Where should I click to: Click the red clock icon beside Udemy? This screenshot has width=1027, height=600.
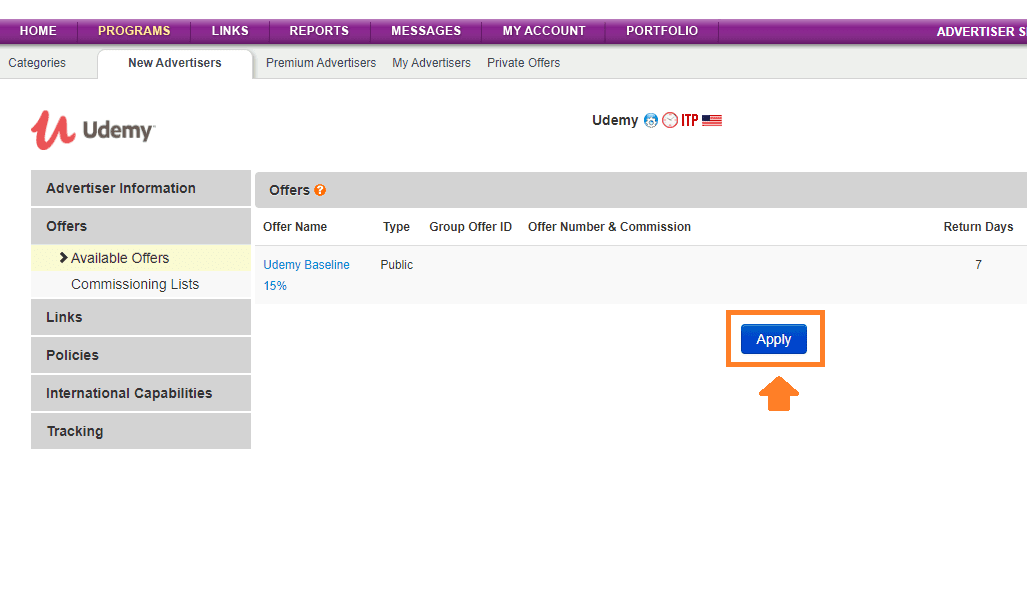point(669,121)
